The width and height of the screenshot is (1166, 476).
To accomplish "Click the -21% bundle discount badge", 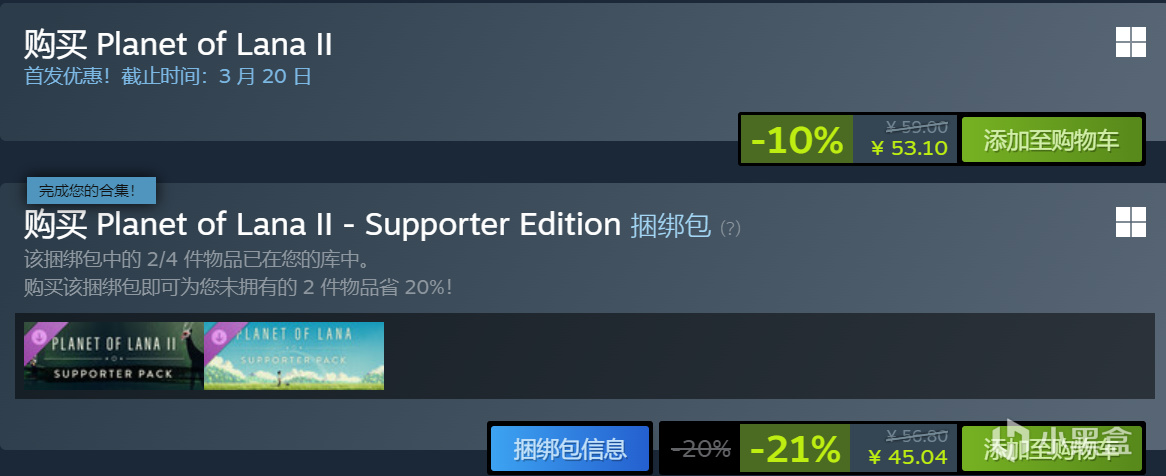I will point(795,448).
